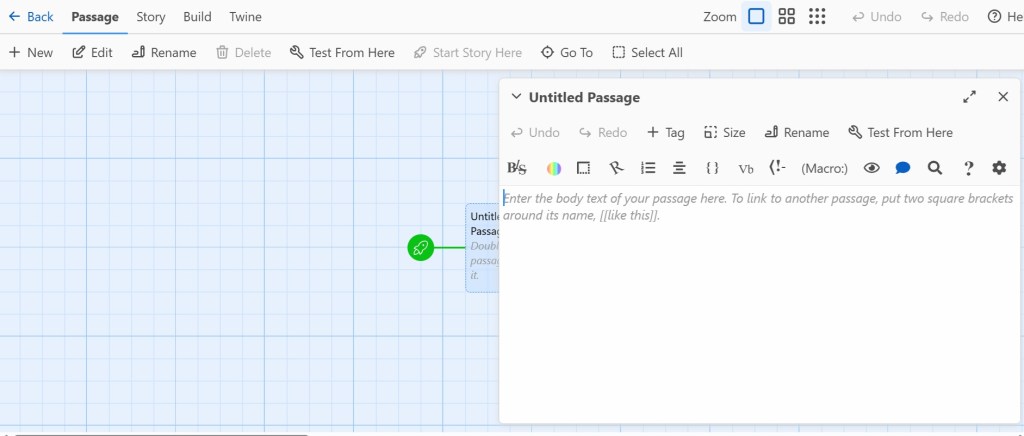Select the single-square zoom level
1024x436 pixels.
[756, 16]
